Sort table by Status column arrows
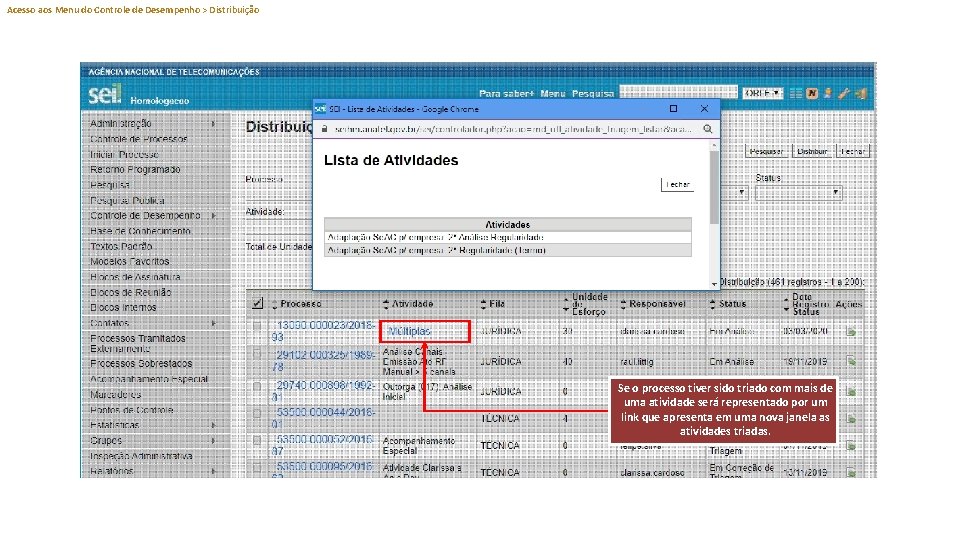 click(713, 304)
